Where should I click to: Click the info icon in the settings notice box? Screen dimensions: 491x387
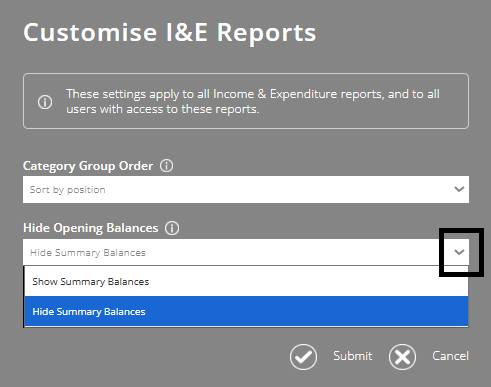[x=45, y=102]
